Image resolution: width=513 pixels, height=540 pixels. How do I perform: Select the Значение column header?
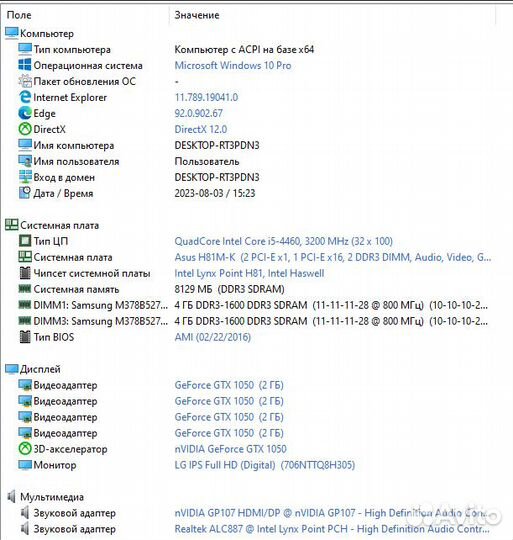(x=197, y=15)
